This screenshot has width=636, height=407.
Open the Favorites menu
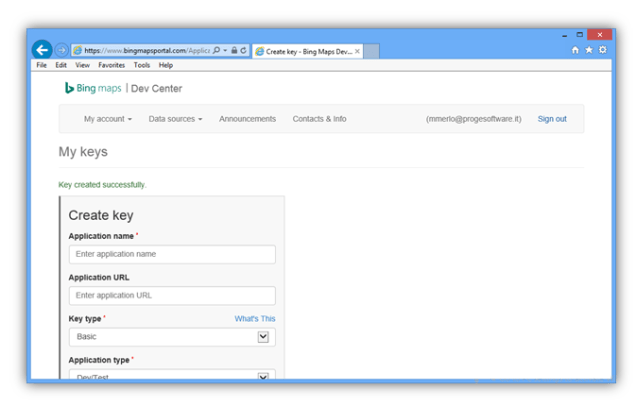pyautogui.click(x=111, y=65)
